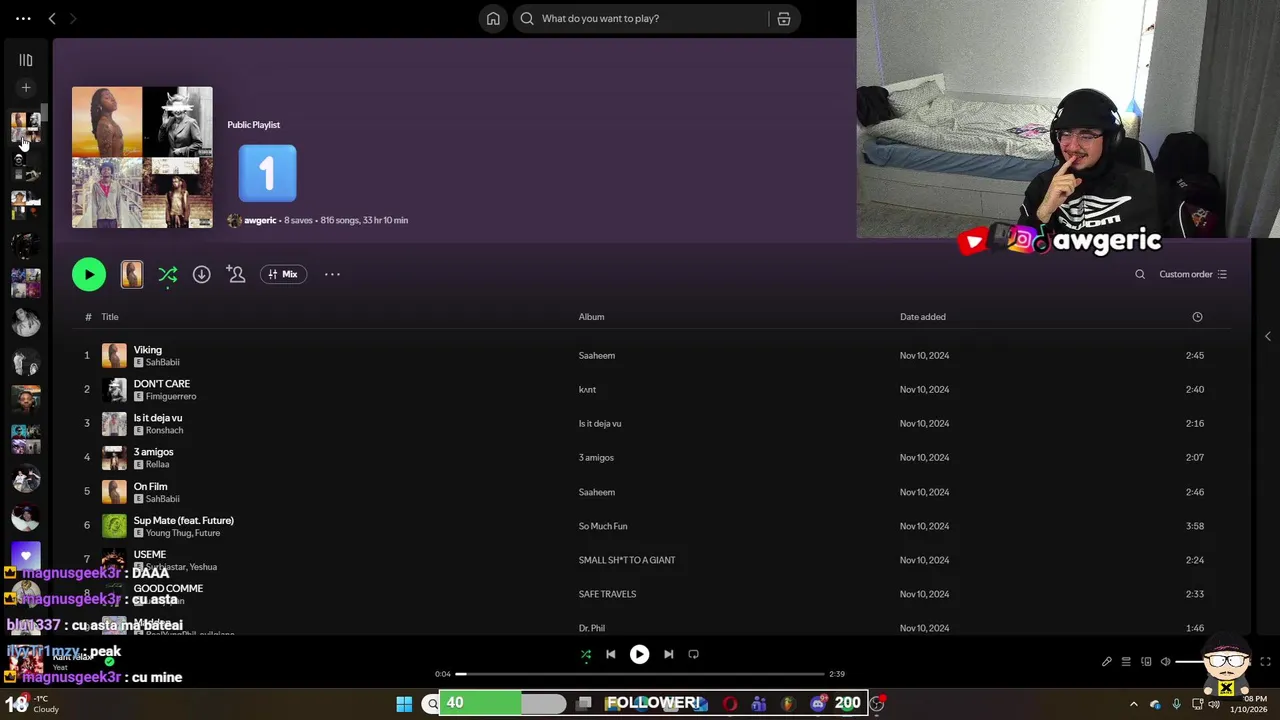Screen dimensions: 1280x720
Task: Open Microsoft Teams from the taskbar
Action: tap(759, 704)
